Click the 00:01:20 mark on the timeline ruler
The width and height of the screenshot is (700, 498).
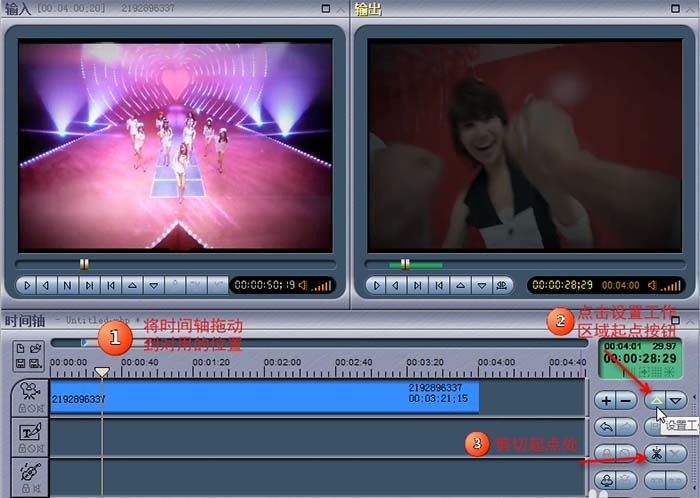[211, 362]
